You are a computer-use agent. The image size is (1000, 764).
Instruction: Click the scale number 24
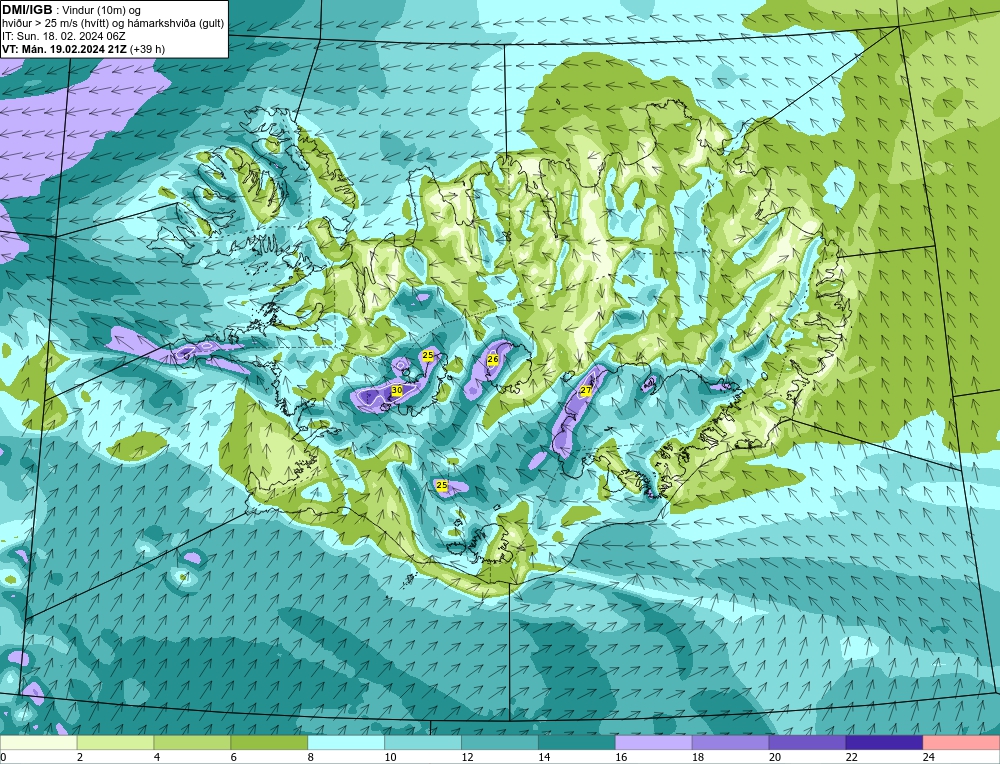(x=929, y=757)
